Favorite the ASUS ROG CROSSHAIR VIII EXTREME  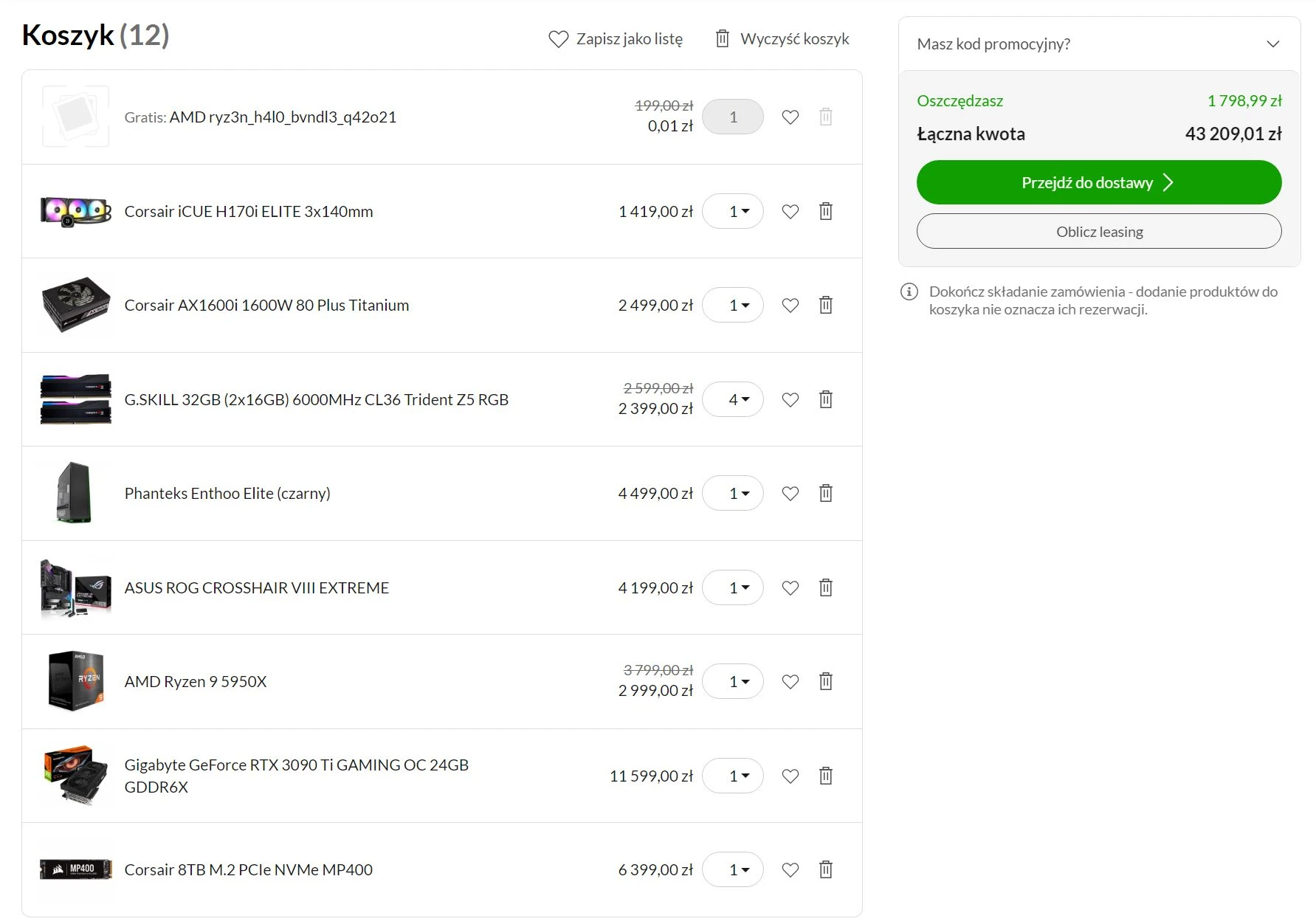[790, 588]
